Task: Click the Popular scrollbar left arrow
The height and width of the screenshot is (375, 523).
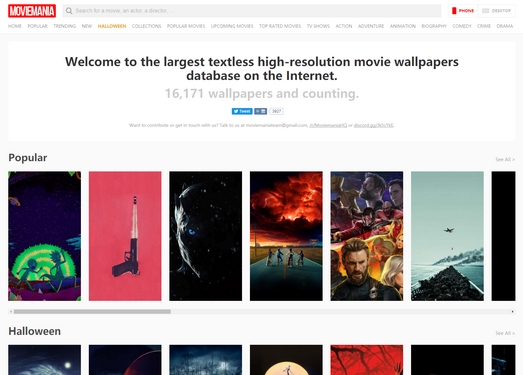Action: 11,312
